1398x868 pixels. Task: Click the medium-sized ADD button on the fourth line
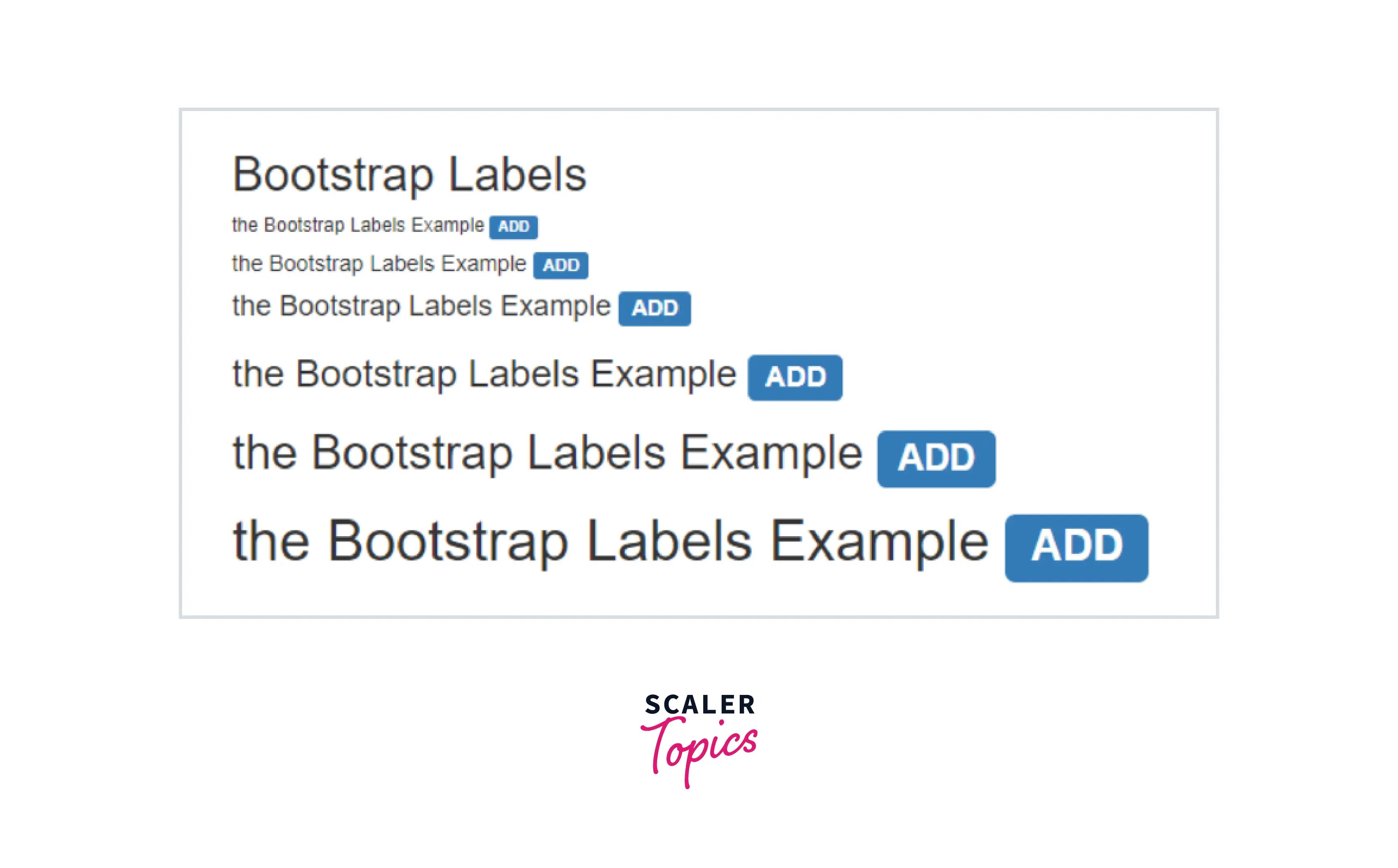794,377
